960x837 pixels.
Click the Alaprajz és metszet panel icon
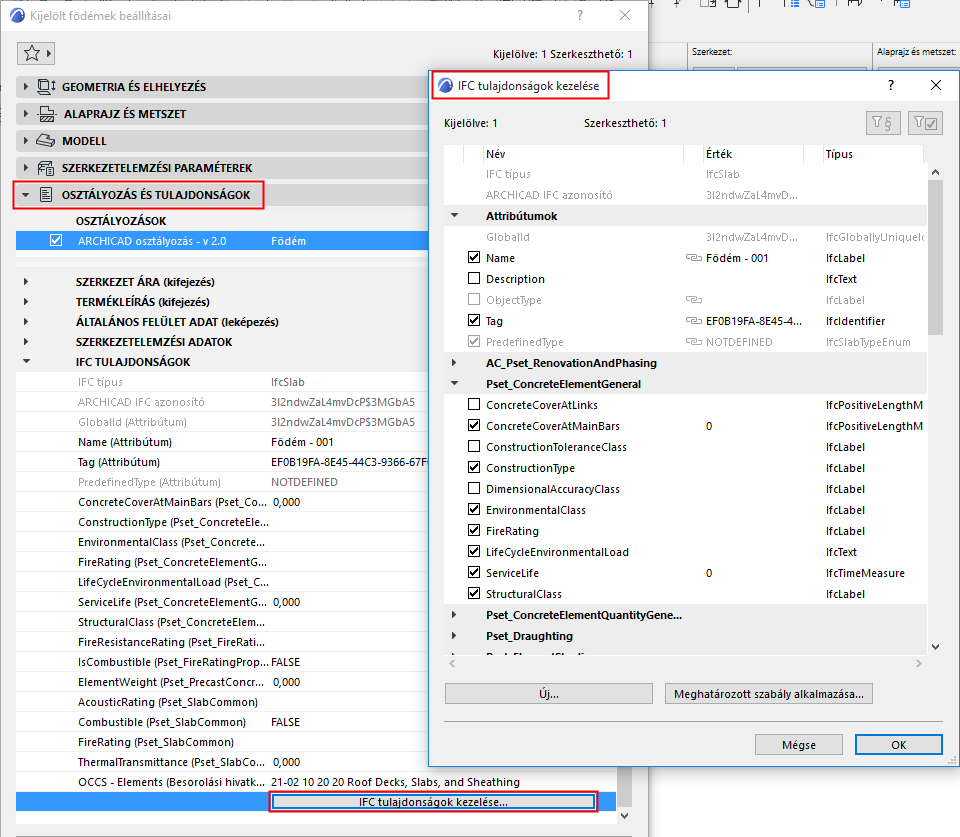[47, 114]
